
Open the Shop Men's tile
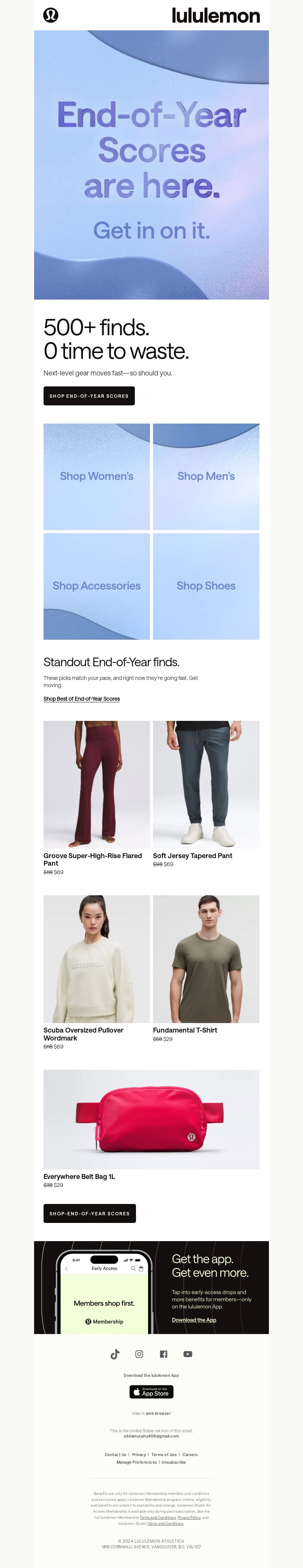point(206,477)
